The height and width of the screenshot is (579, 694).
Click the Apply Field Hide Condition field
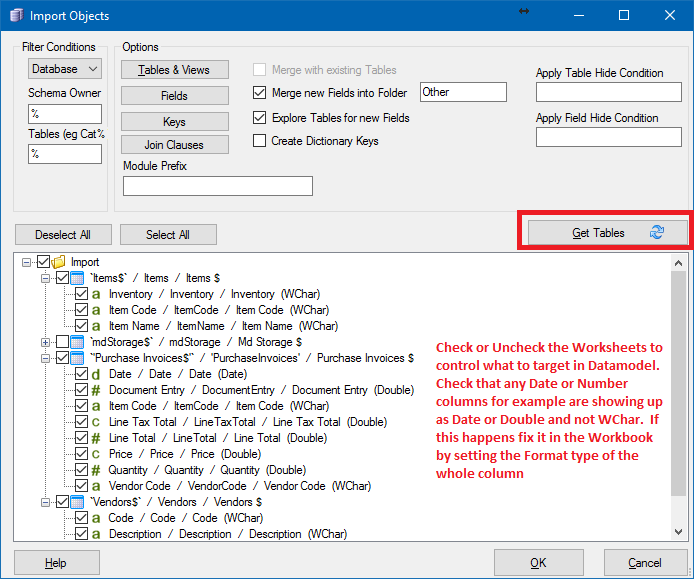point(609,137)
